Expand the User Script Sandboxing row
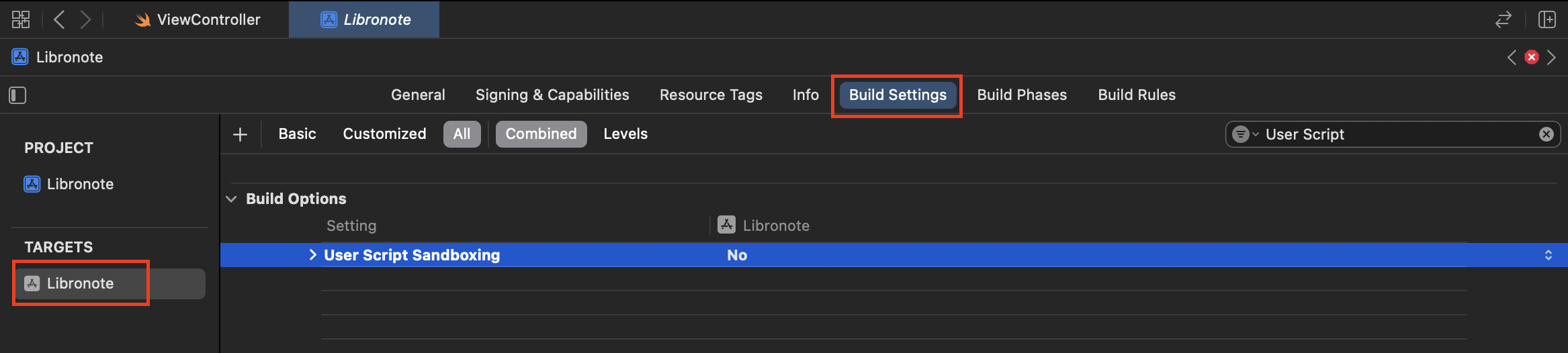This screenshot has height=353, width=1568. tap(312, 255)
